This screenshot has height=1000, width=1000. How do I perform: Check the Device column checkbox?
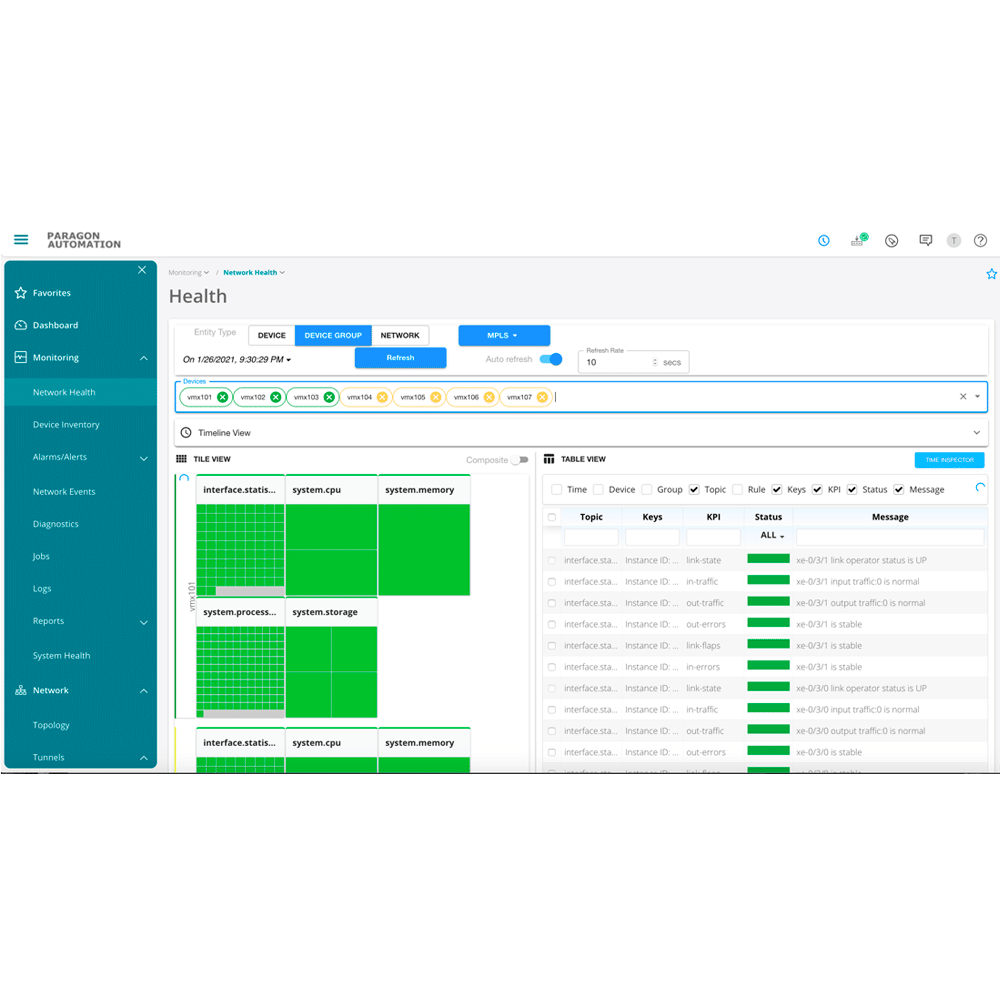598,490
